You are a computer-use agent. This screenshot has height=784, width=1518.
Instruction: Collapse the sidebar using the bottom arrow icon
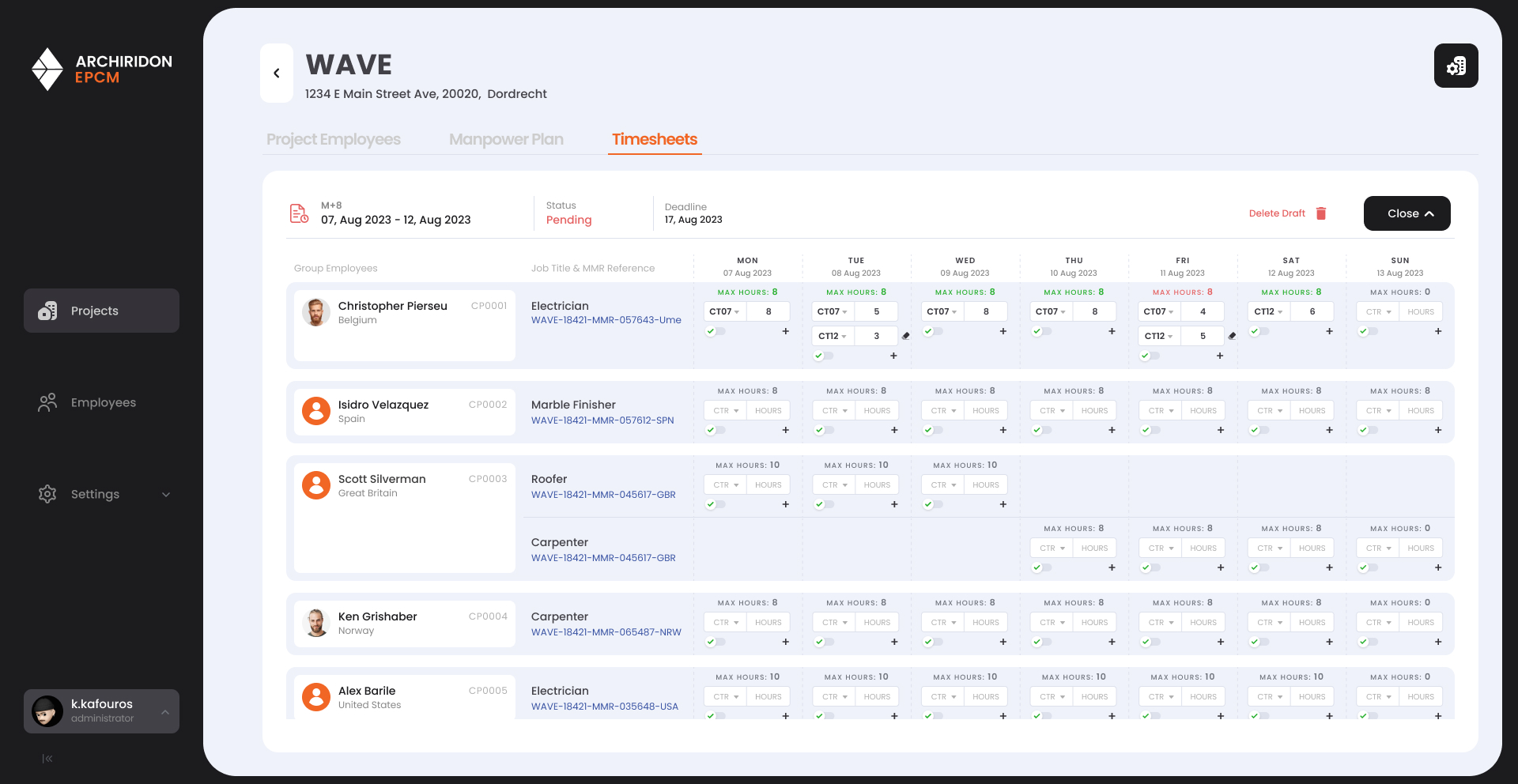(47, 759)
